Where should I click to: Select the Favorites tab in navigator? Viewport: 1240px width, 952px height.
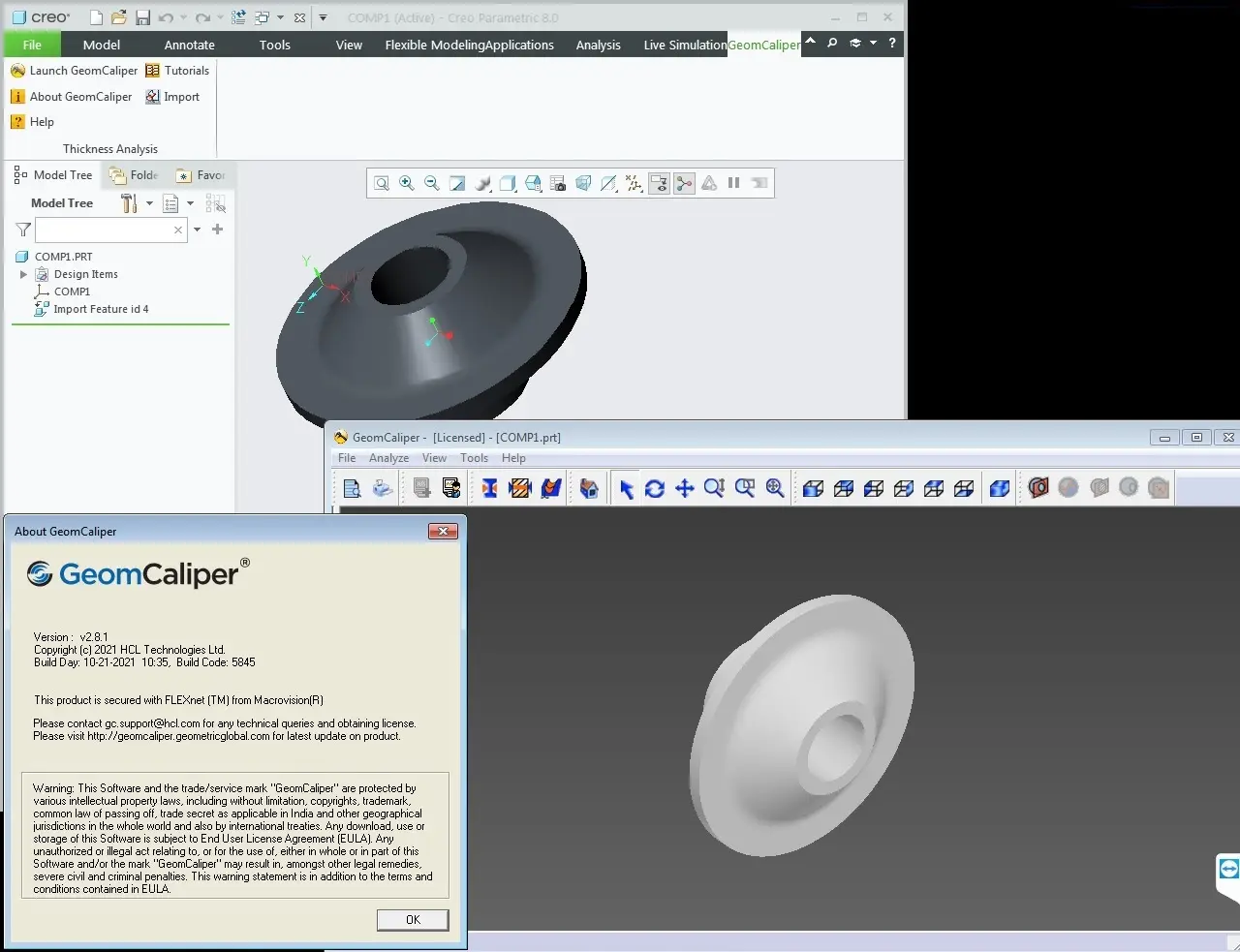[201, 175]
